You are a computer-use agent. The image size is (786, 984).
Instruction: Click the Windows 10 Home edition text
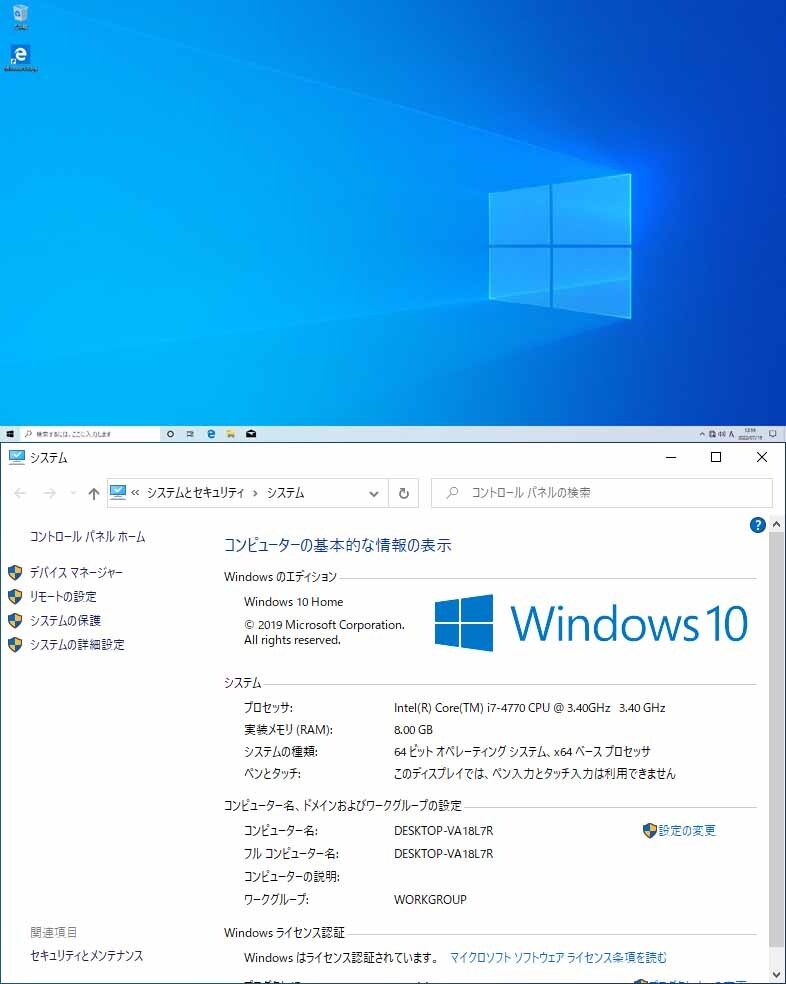[293, 602]
